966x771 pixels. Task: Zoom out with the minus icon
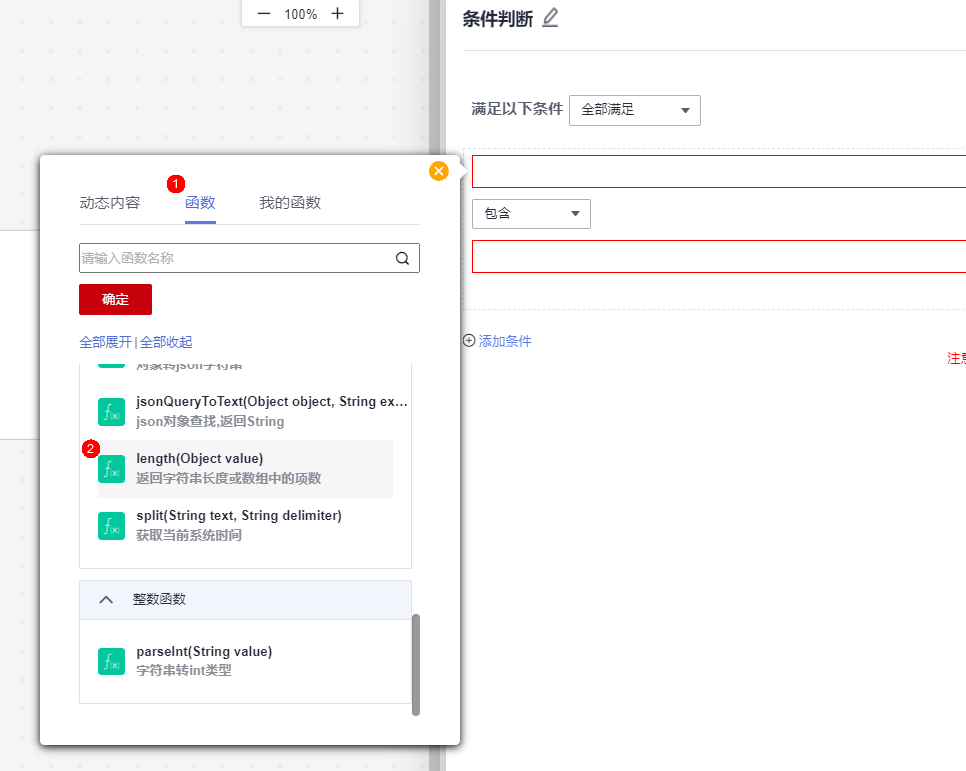point(264,14)
